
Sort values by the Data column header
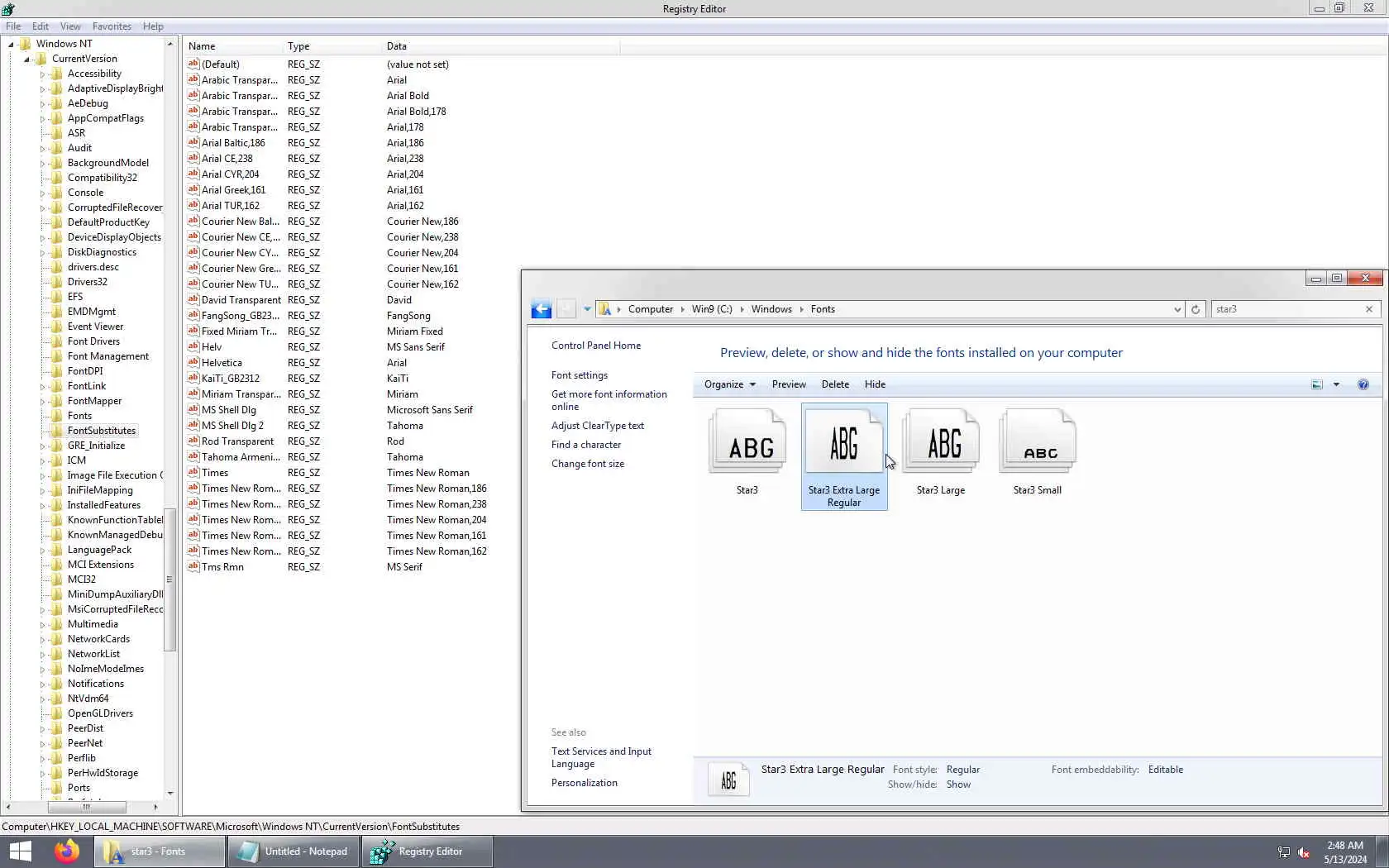pyautogui.click(x=502, y=46)
